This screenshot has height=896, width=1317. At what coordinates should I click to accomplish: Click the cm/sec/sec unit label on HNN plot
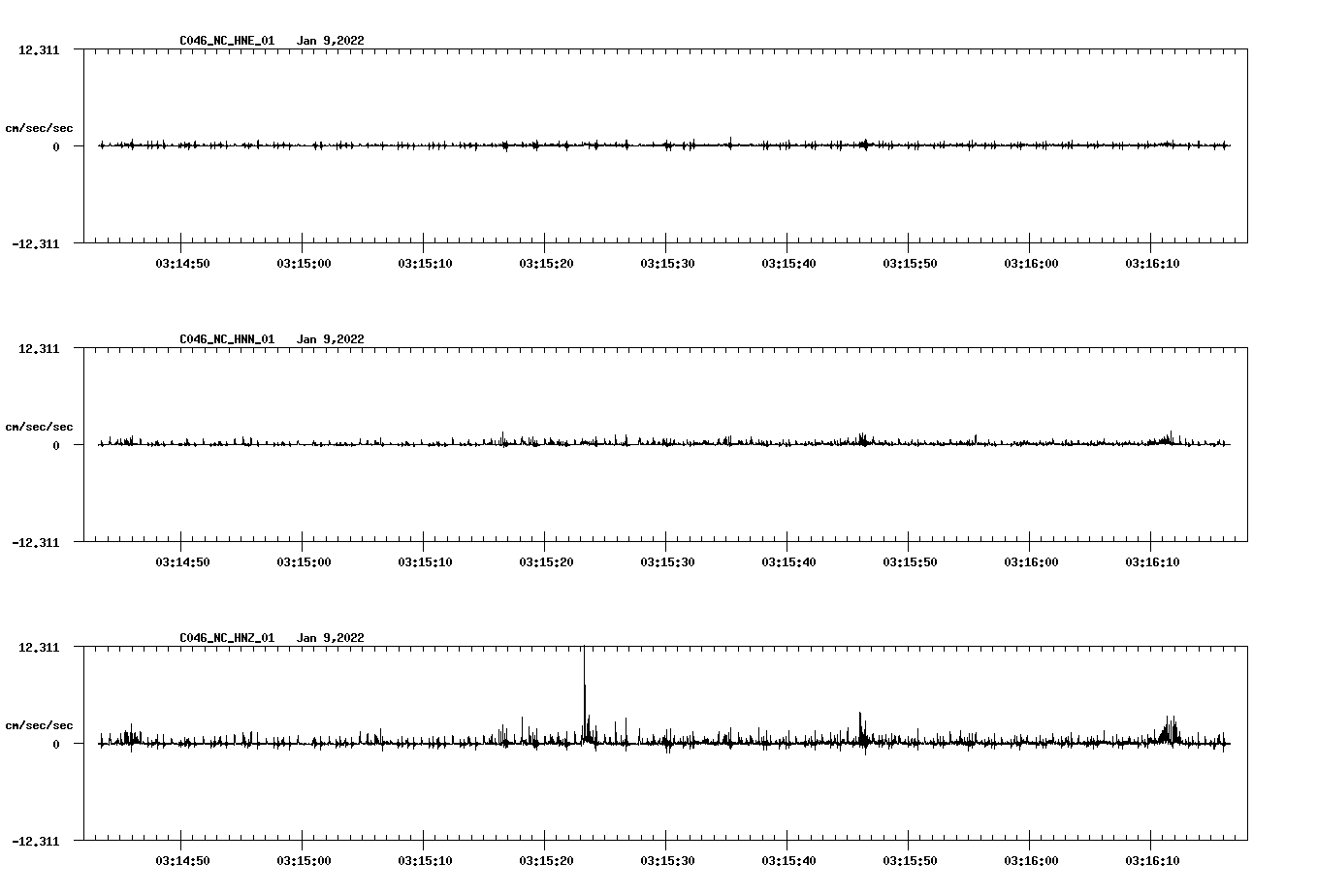(x=39, y=428)
